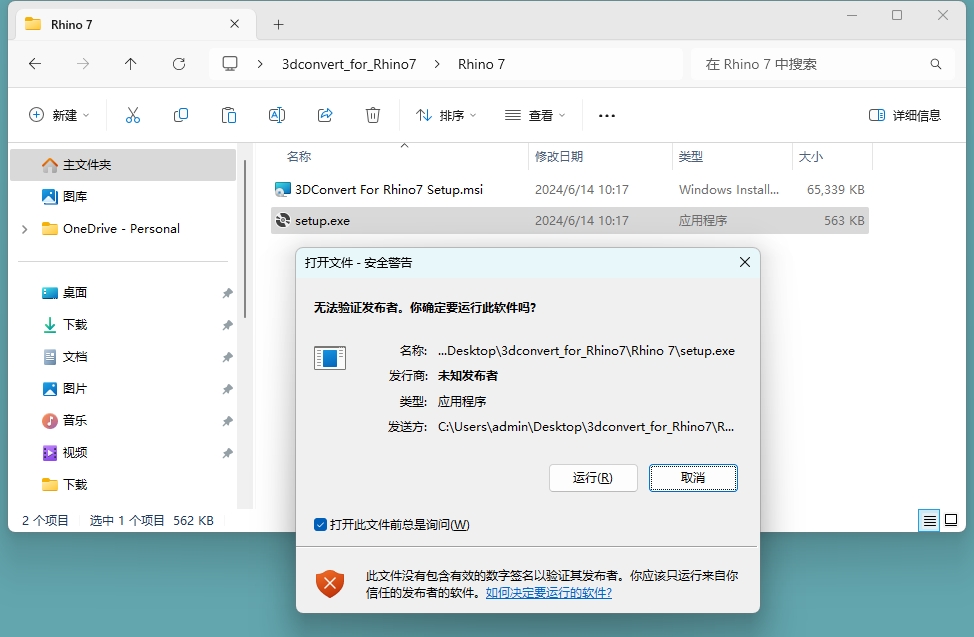Open the 排序 sort dropdown

(446, 115)
